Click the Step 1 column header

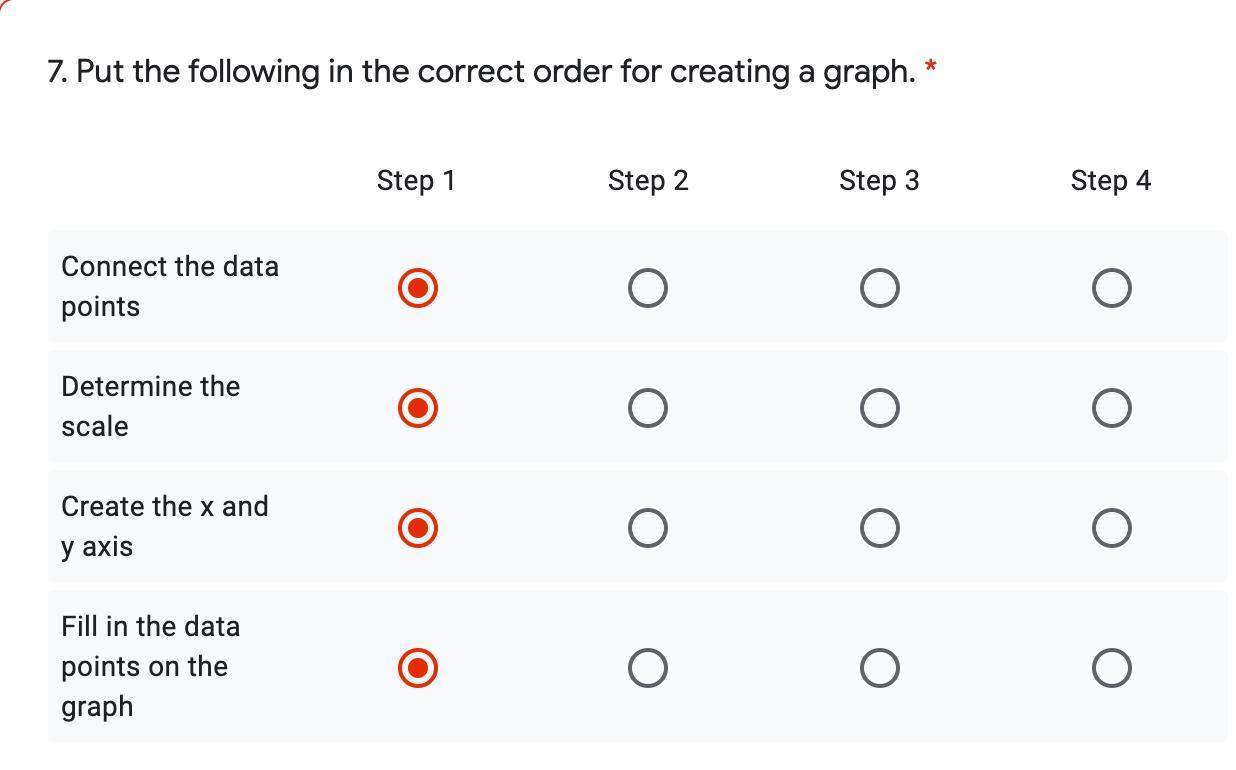(x=416, y=181)
